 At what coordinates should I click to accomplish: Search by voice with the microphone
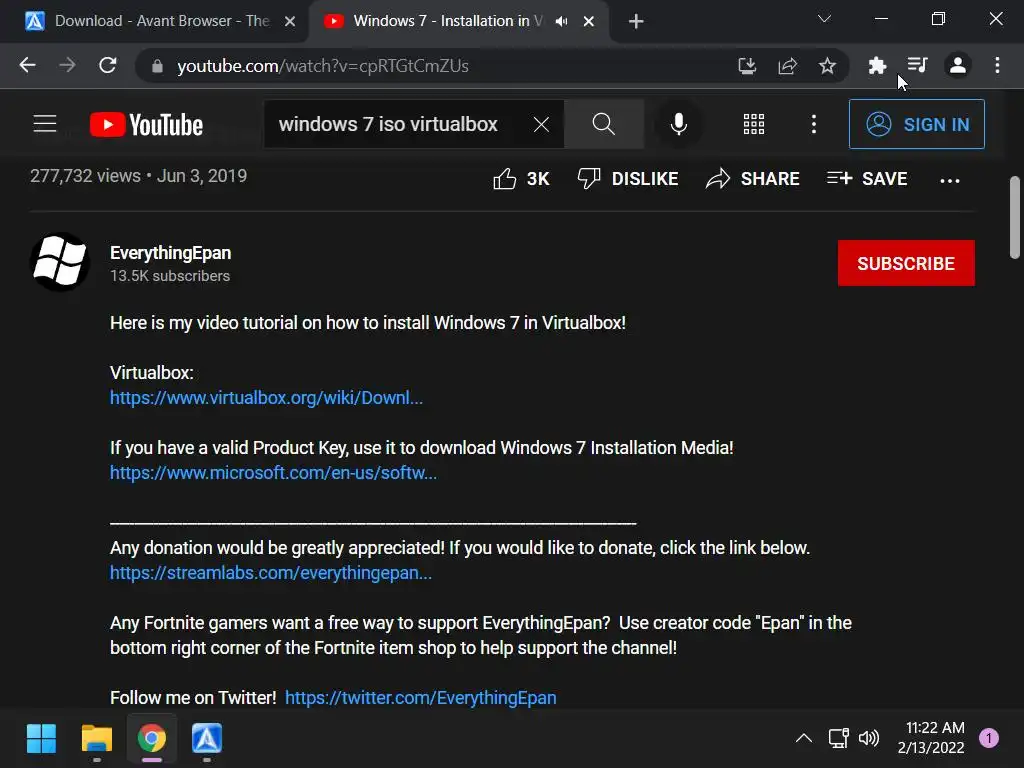coord(679,124)
